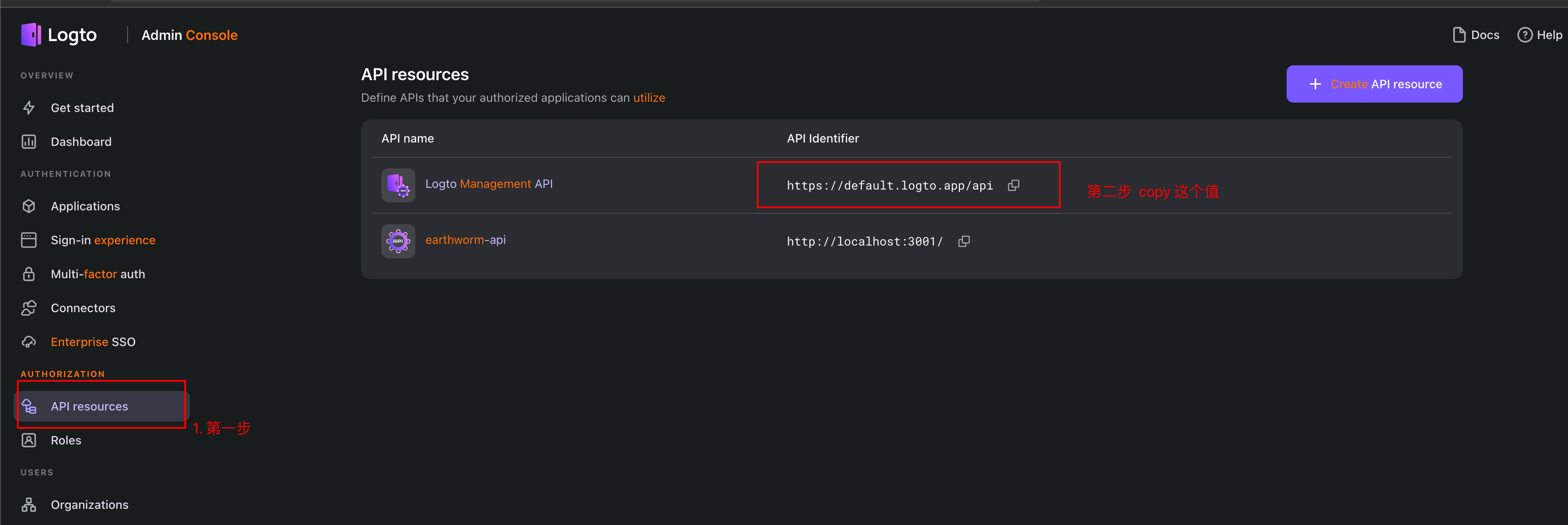This screenshot has height=525, width=1568.
Task: Click the USERS section label
Action: [x=37, y=472]
